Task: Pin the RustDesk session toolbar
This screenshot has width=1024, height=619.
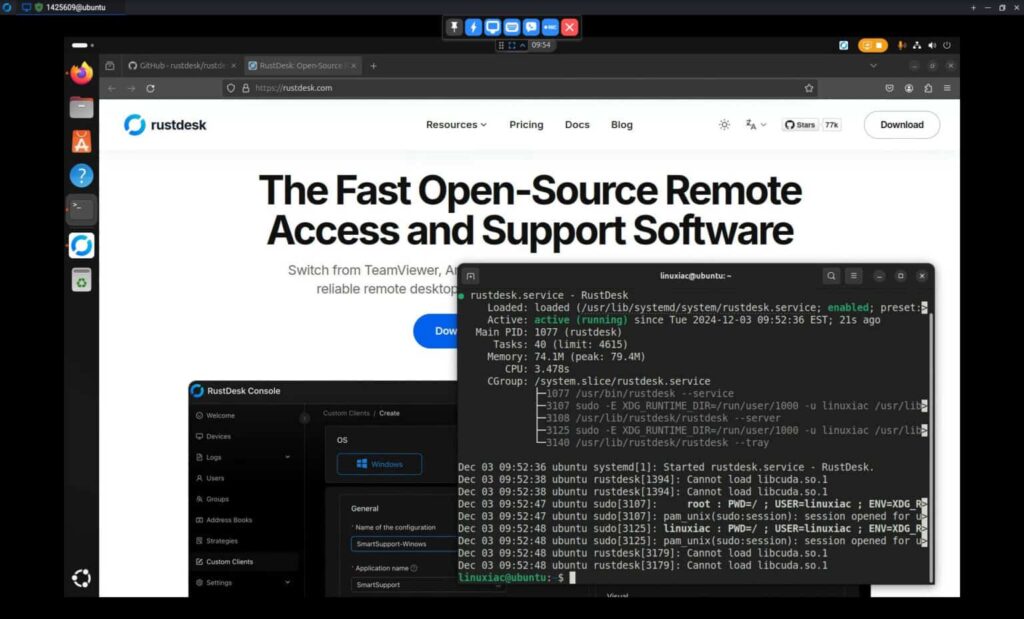Action: click(453, 27)
